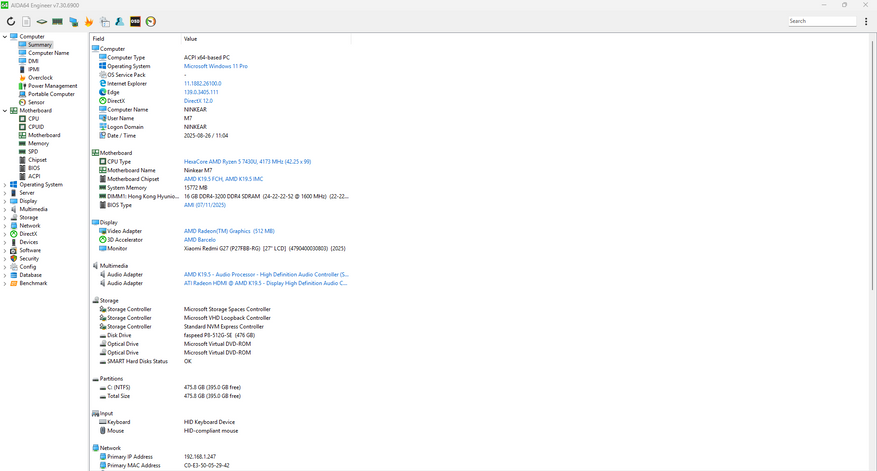Open the AMD Barcelo 3D accelerator link
Screen dimensions: 877x471
tap(200, 240)
